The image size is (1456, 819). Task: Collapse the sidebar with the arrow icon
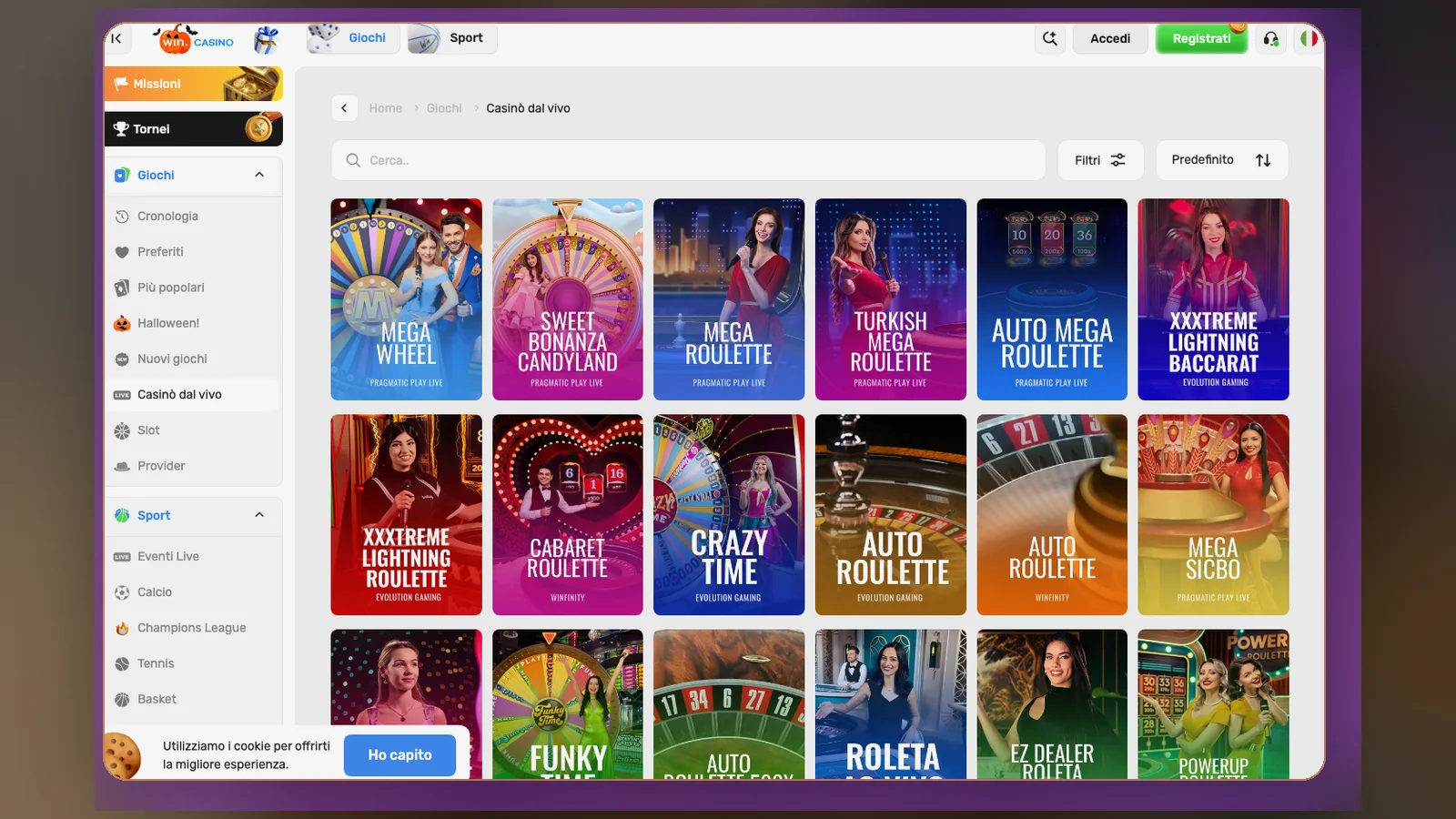(116, 38)
